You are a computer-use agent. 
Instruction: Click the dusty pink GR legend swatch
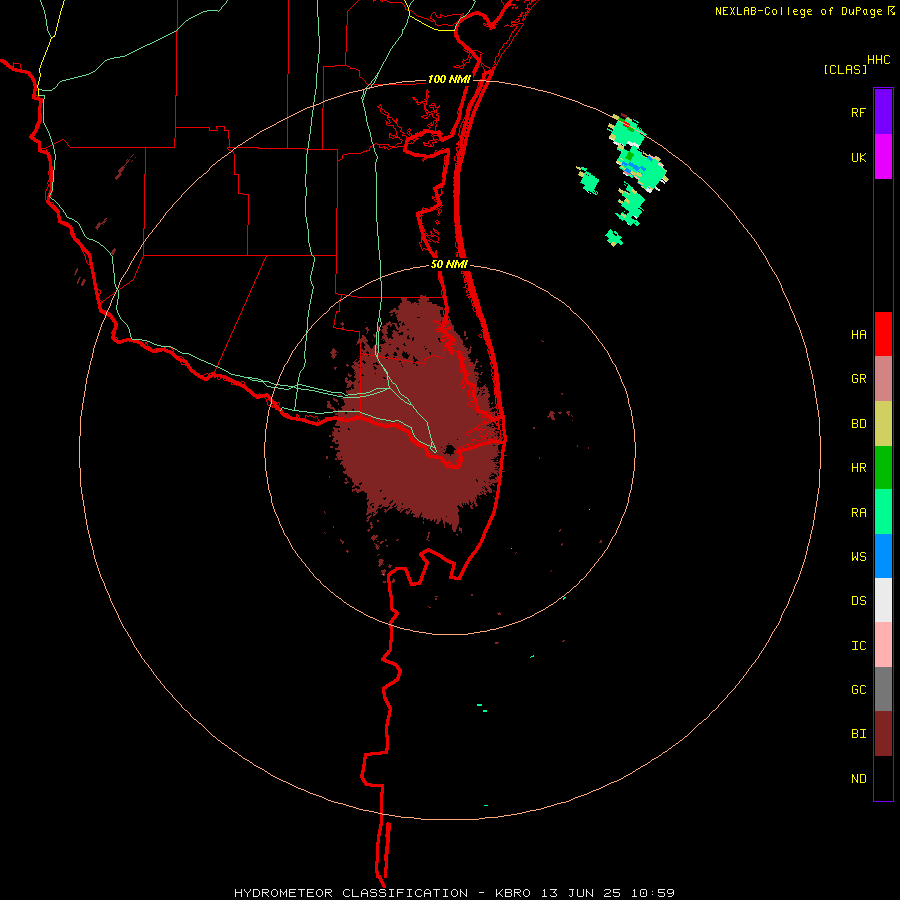click(x=883, y=379)
